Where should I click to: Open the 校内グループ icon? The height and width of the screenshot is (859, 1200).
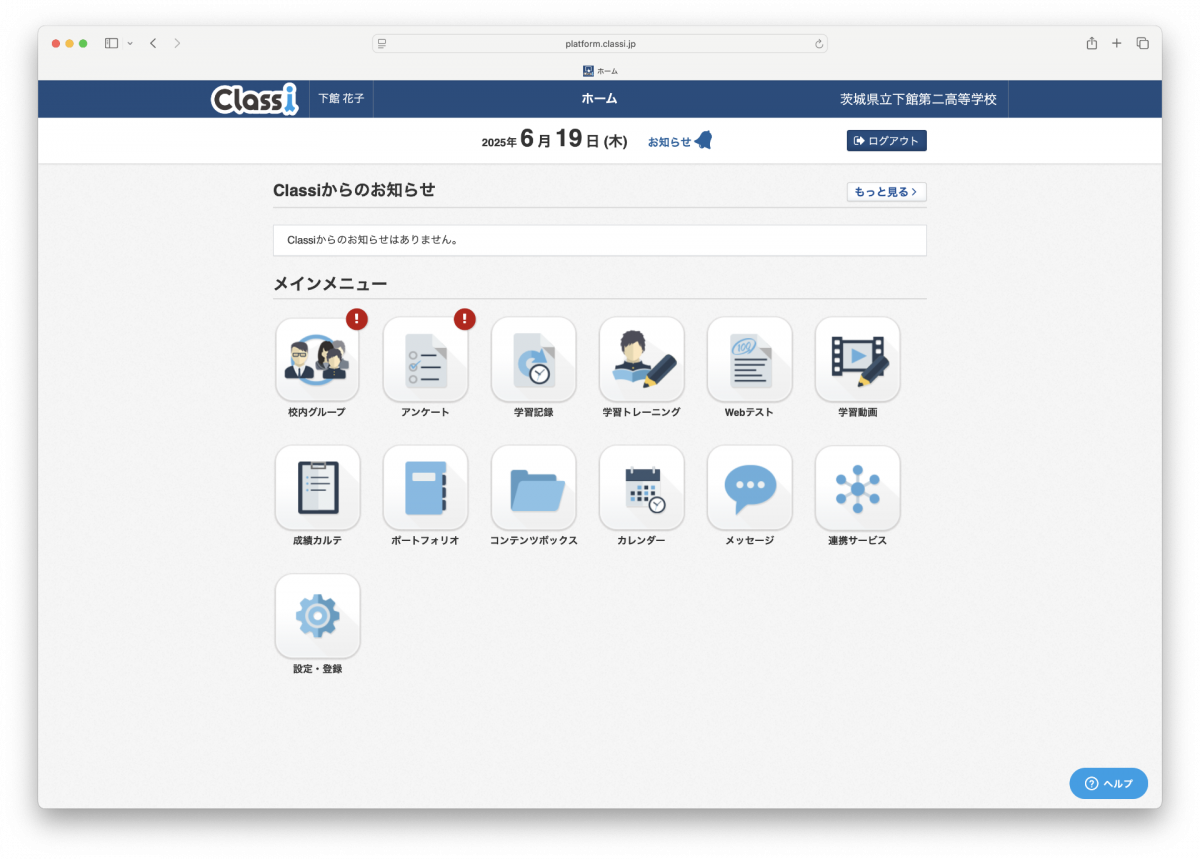tap(317, 360)
